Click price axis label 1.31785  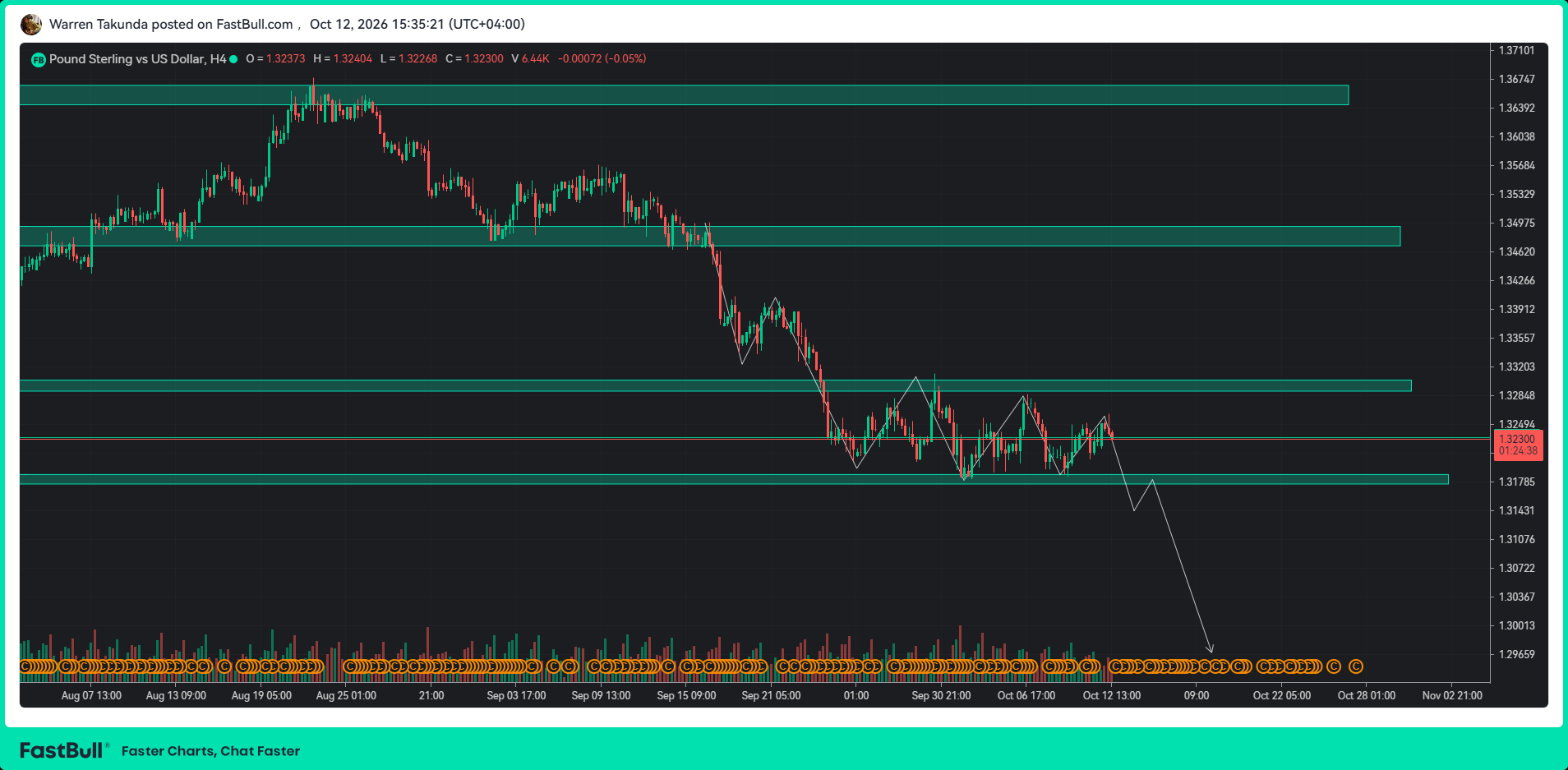tap(1516, 482)
